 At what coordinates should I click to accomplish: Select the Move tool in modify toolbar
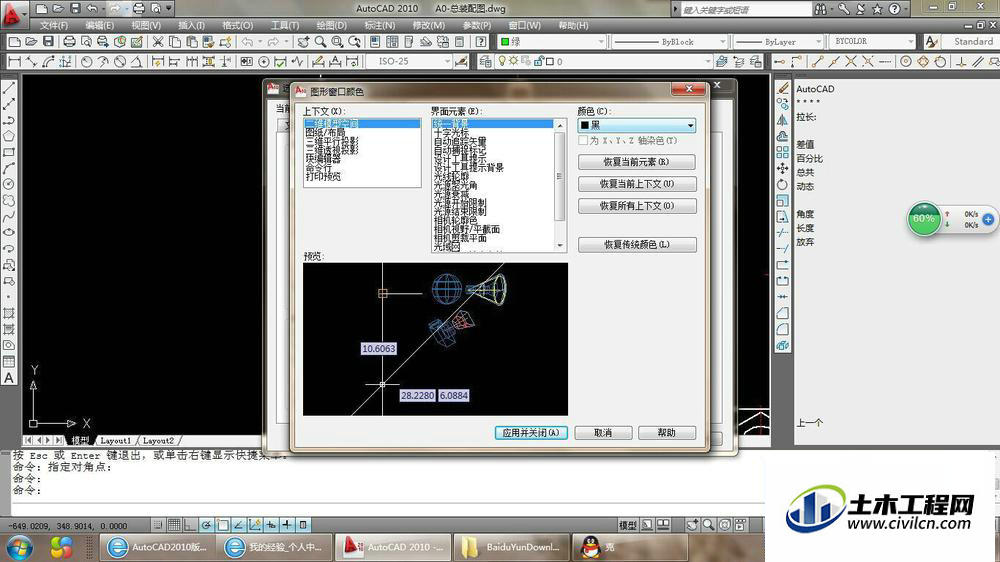pyautogui.click(x=783, y=168)
